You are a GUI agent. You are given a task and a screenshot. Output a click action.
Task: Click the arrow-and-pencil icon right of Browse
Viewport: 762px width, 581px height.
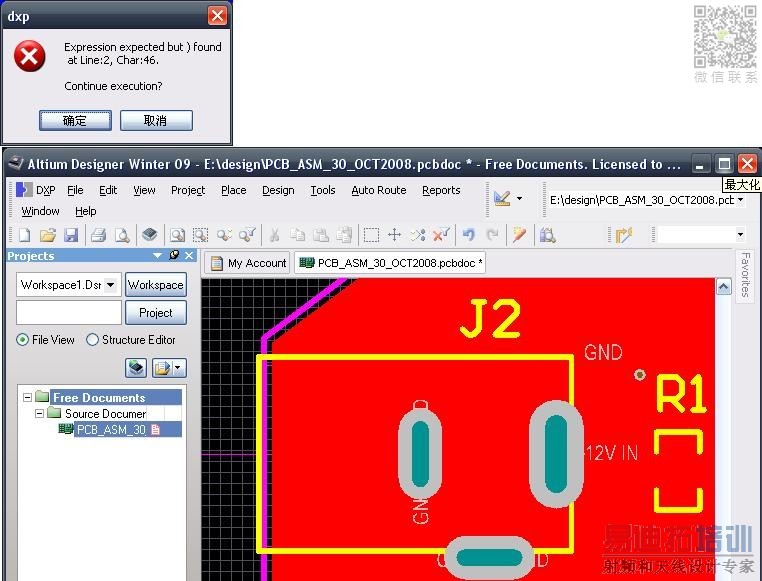[x=624, y=236]
